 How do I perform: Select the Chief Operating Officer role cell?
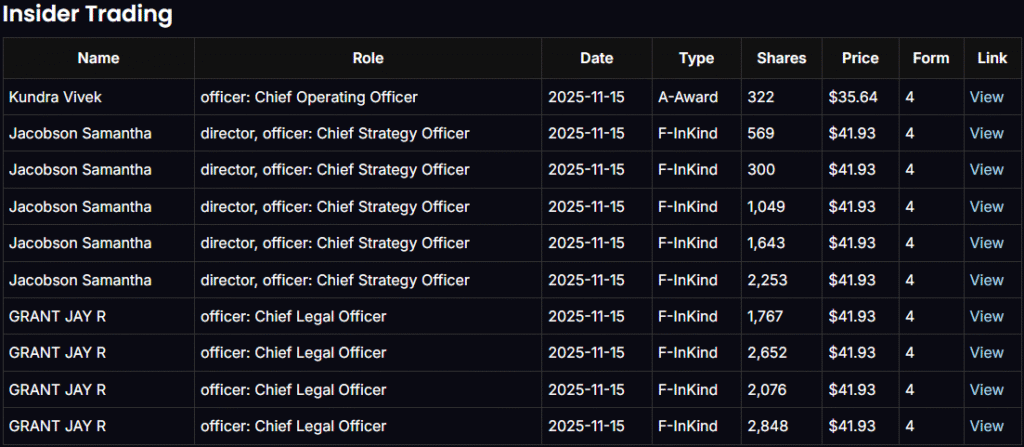309,97
